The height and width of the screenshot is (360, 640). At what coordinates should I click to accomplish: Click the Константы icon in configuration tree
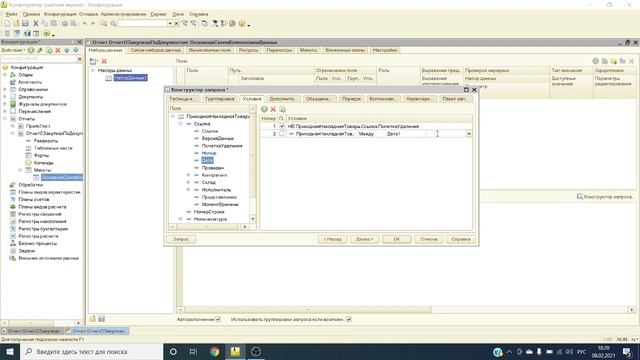(x=13, y=82)
